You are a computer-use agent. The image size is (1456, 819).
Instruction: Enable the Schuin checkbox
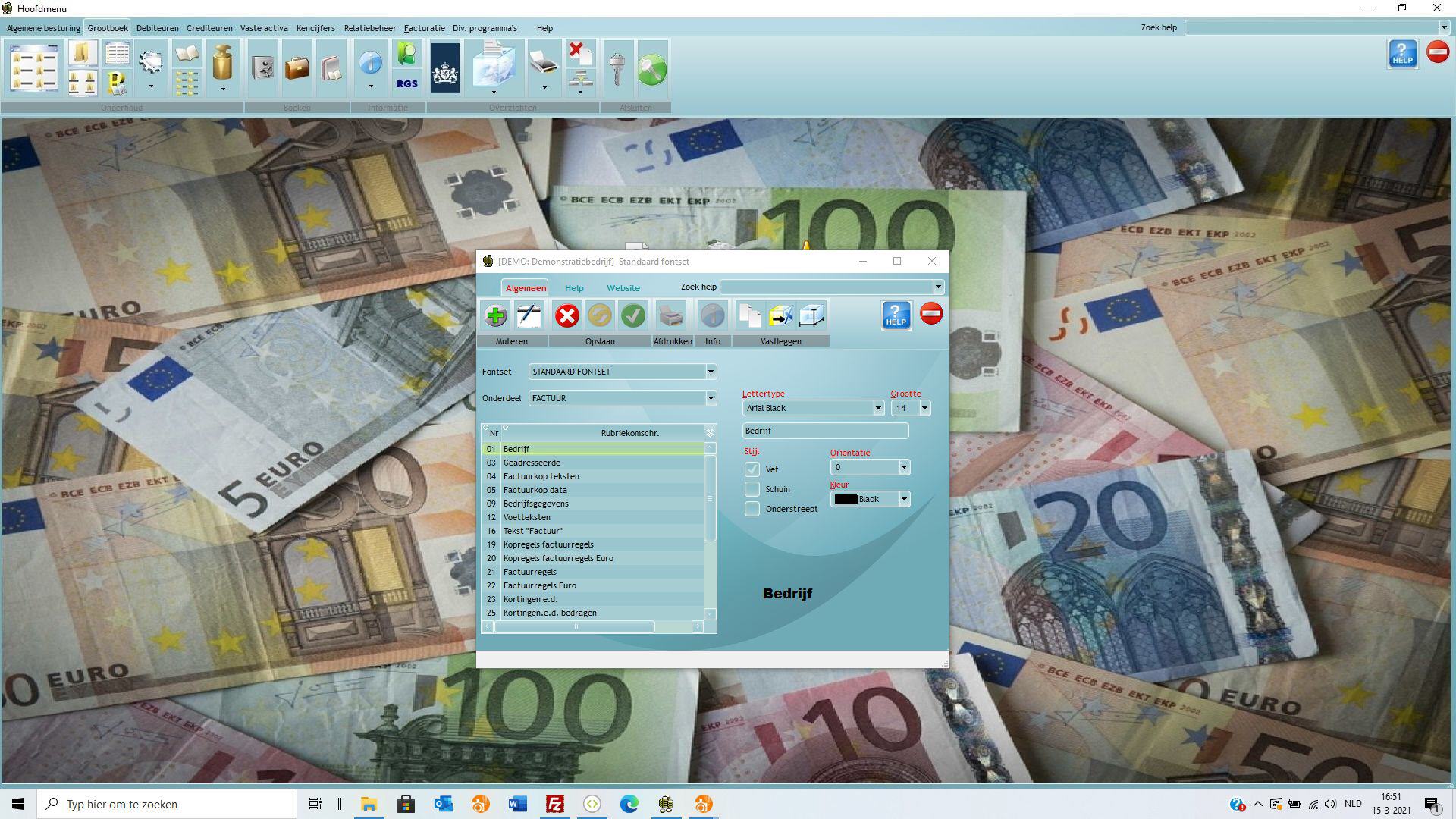(x=752, y=489)
